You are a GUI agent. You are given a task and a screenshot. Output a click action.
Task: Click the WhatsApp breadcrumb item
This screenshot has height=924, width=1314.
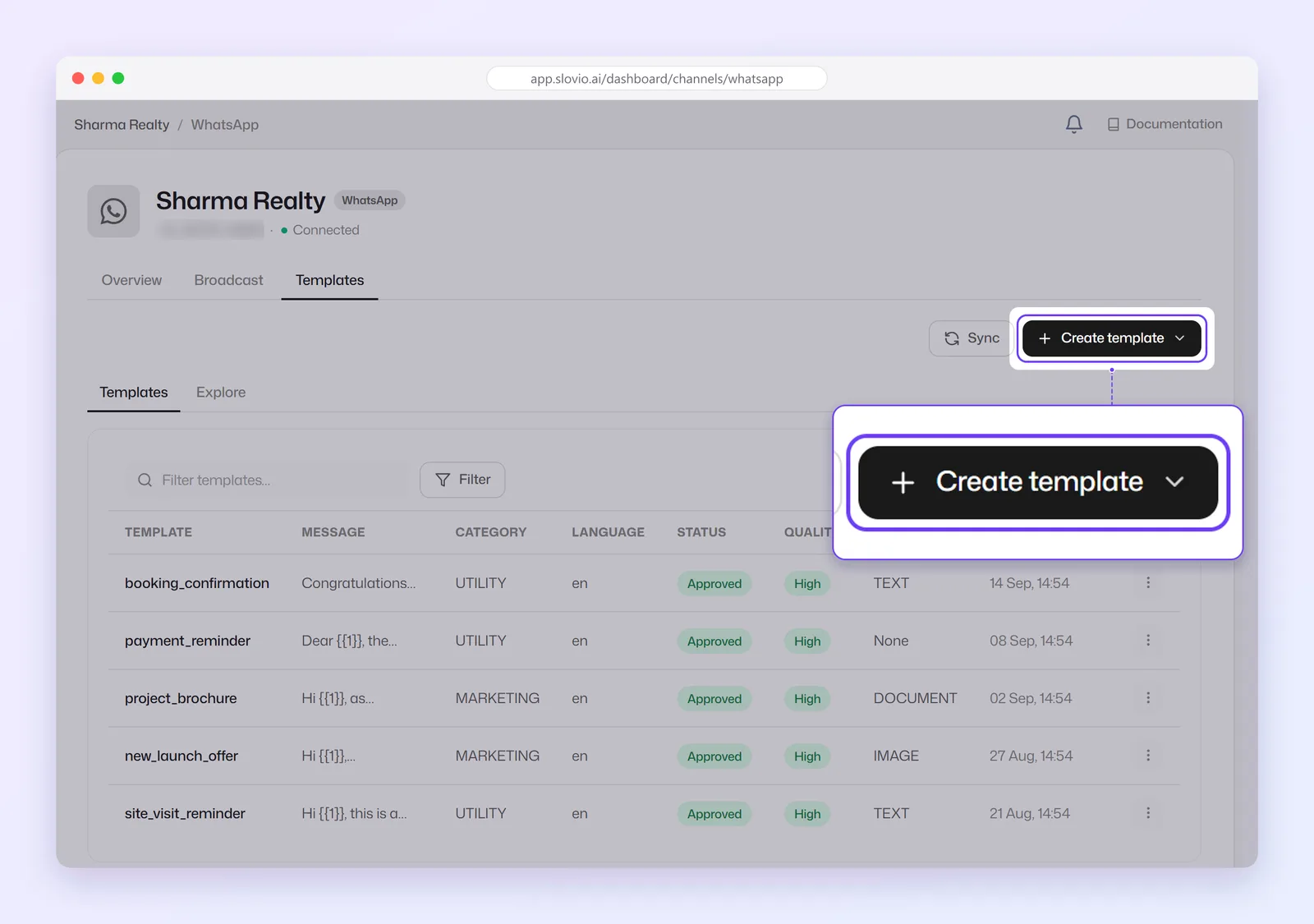[x=225, y=125]
